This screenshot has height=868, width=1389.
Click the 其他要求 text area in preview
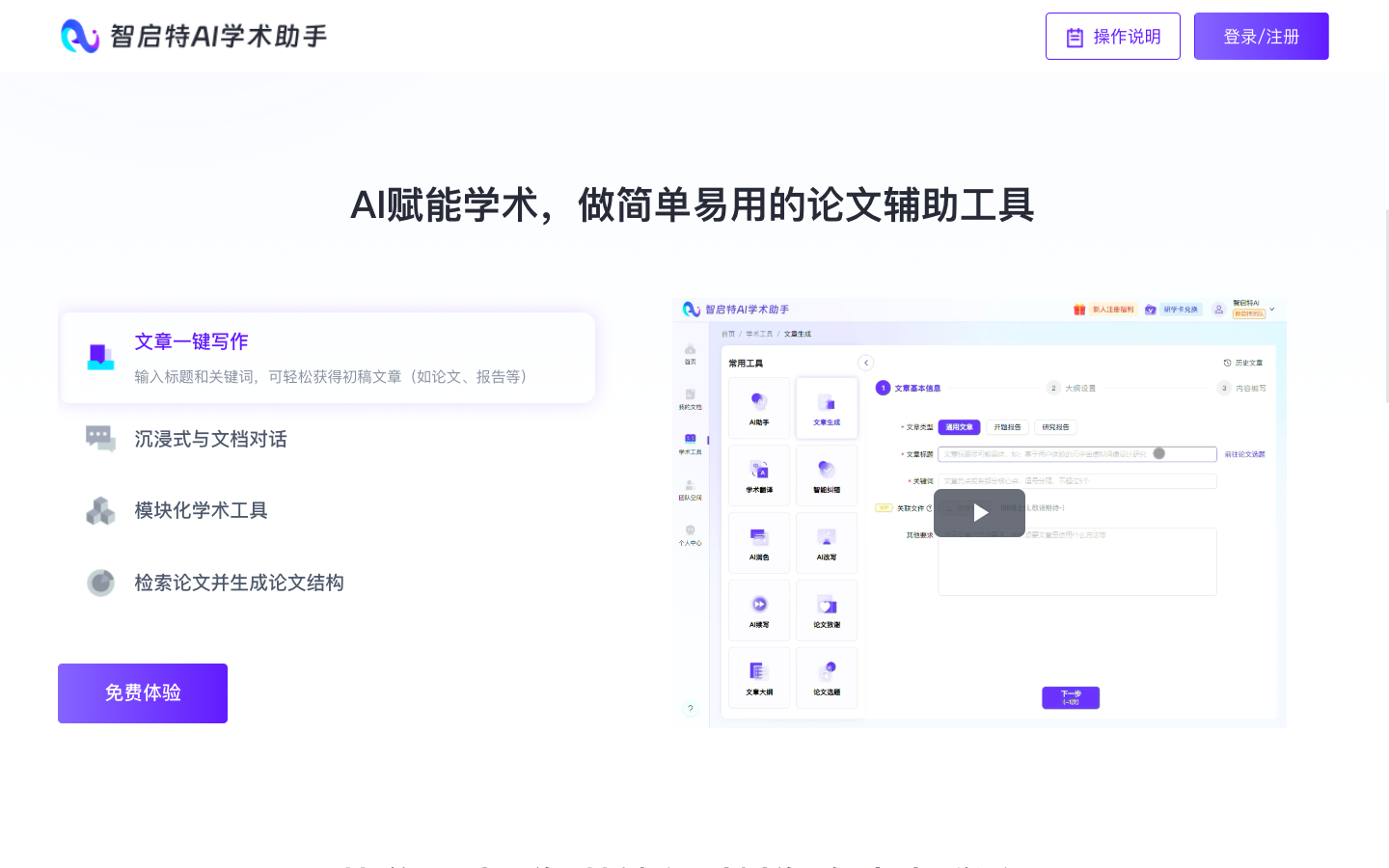coord(1077,561)
